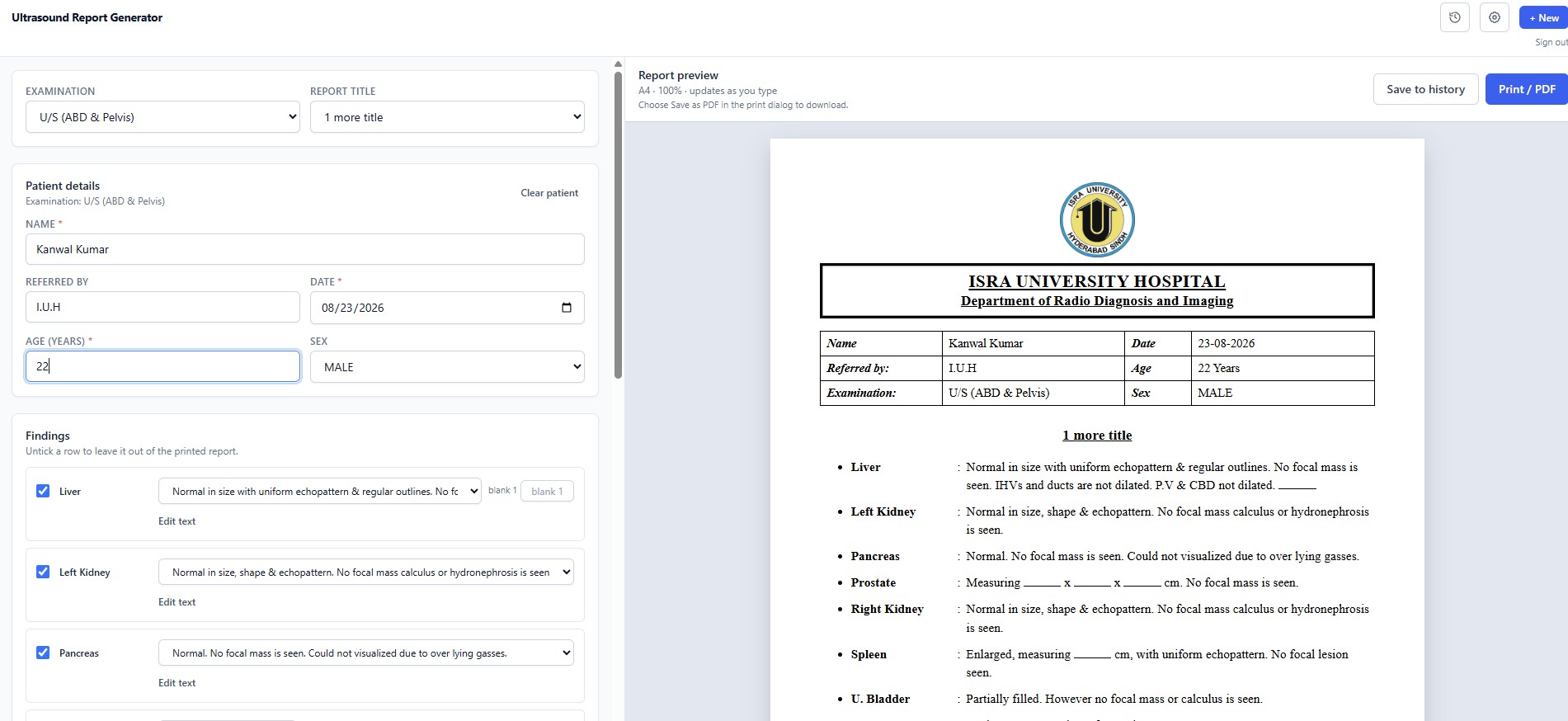This screenshot has height=721, width=1568.
Task: Untick the Pancreas finding checkbox
Action: pyautogui.click(x=43, y=653)
